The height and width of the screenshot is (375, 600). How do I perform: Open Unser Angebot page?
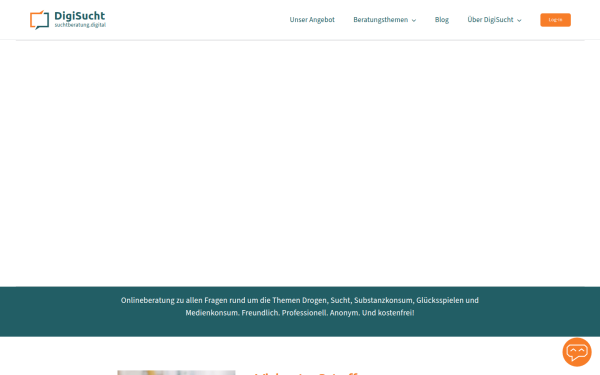point(312,20)
